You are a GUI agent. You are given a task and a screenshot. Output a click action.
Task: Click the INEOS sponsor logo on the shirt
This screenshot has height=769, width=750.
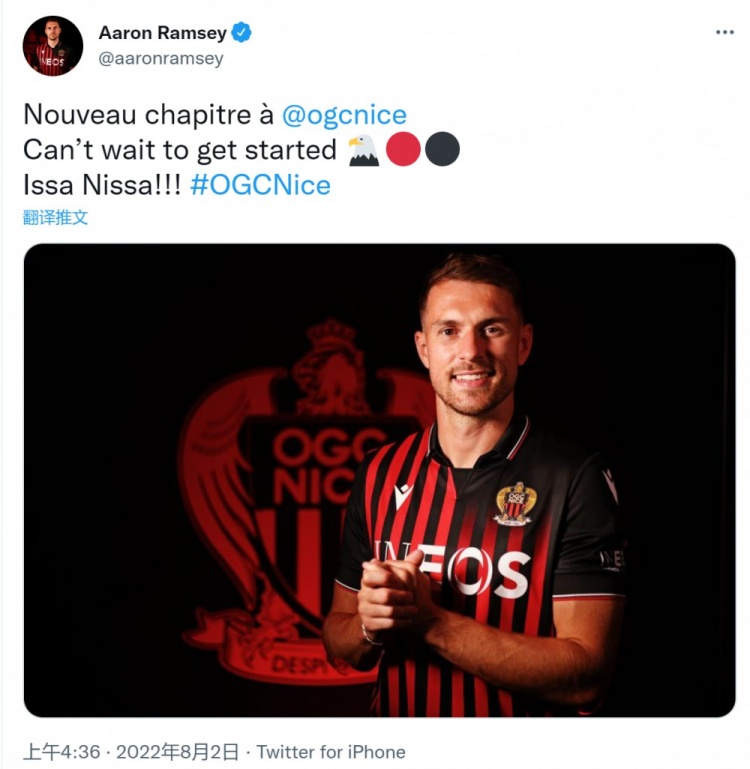point(452,570)
